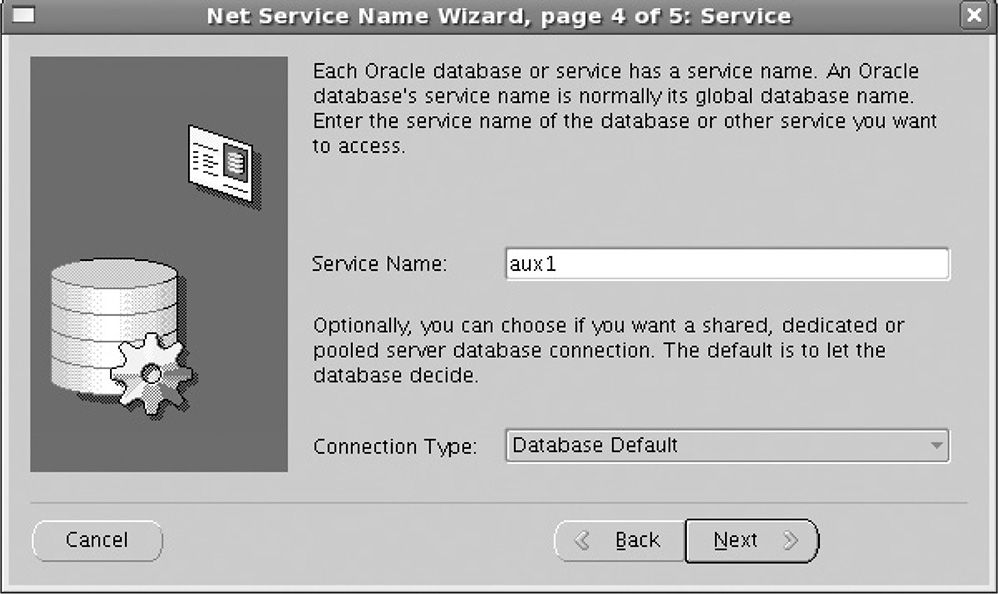Click the 'Connection Type:' label

coord(395,446)
